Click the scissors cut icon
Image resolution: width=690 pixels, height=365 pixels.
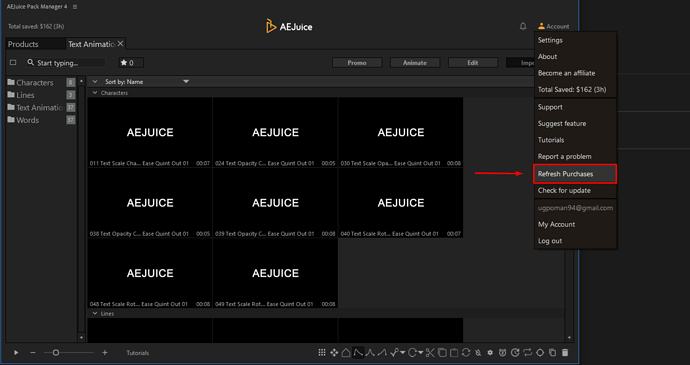[430, 353]
